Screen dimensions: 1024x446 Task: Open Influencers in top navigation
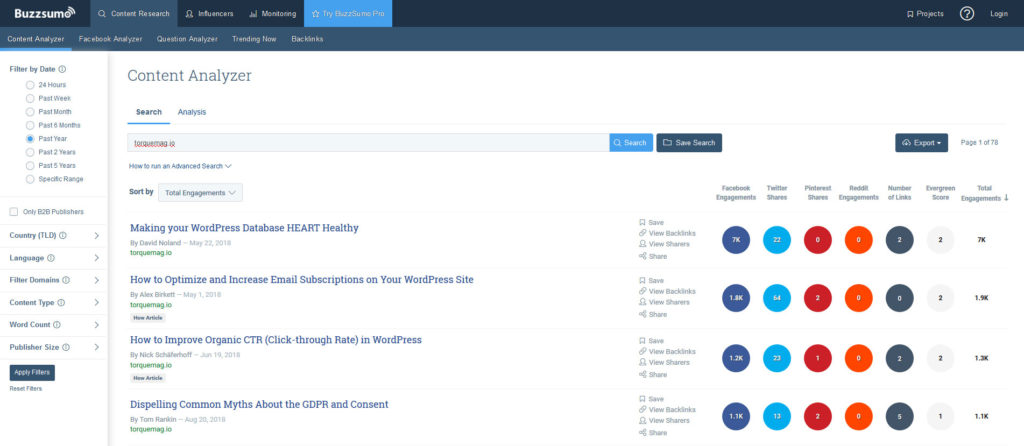[x=209, y=14]
